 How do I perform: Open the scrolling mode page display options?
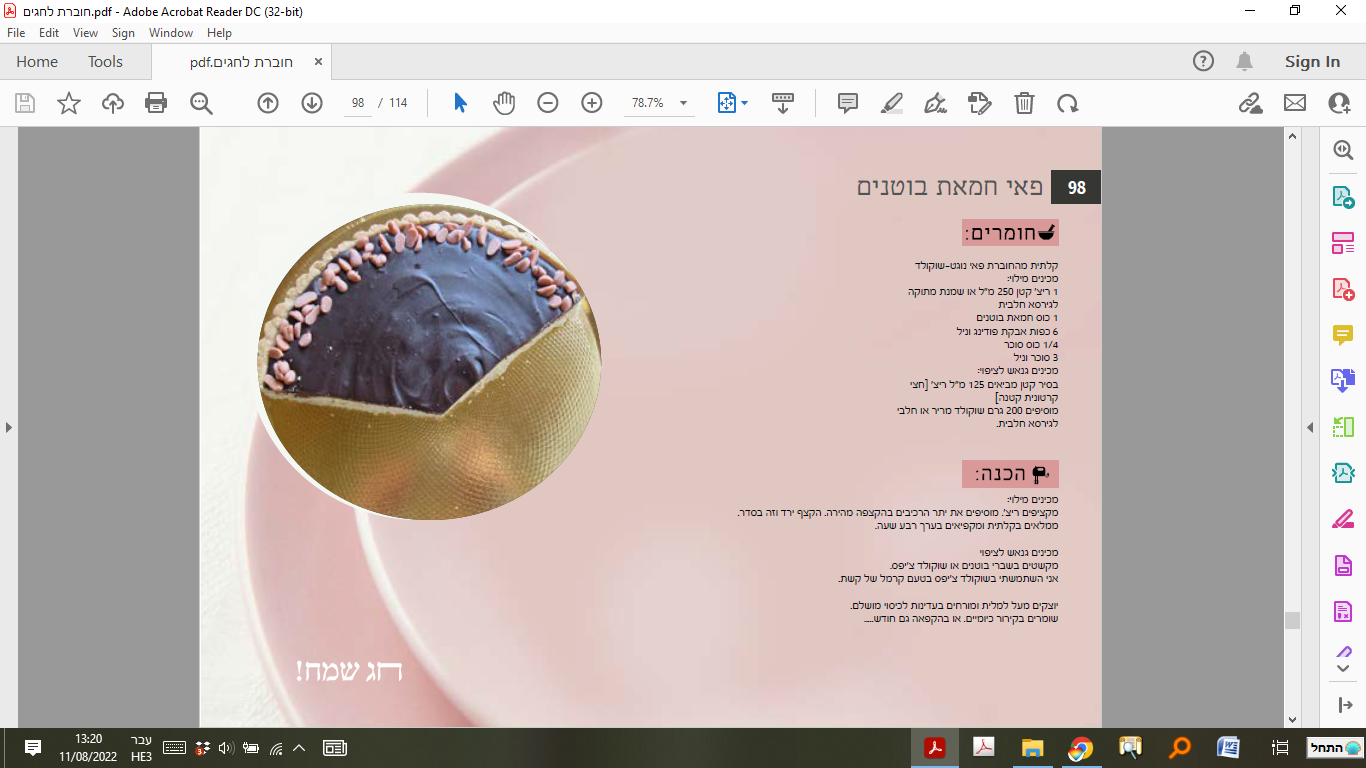click(783, 103)
